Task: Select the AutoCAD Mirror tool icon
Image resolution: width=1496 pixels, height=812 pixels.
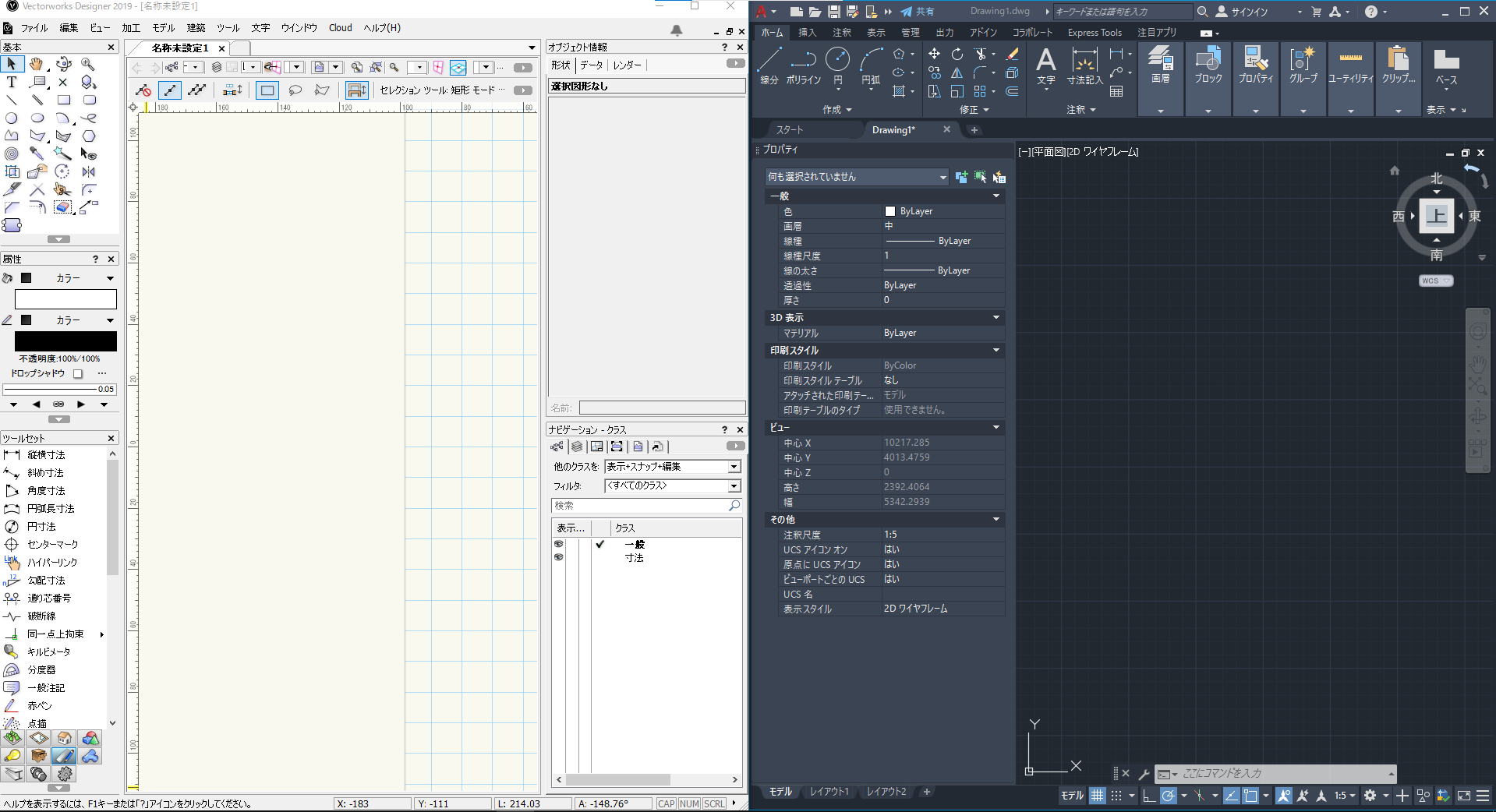Action: coord(957,72)
